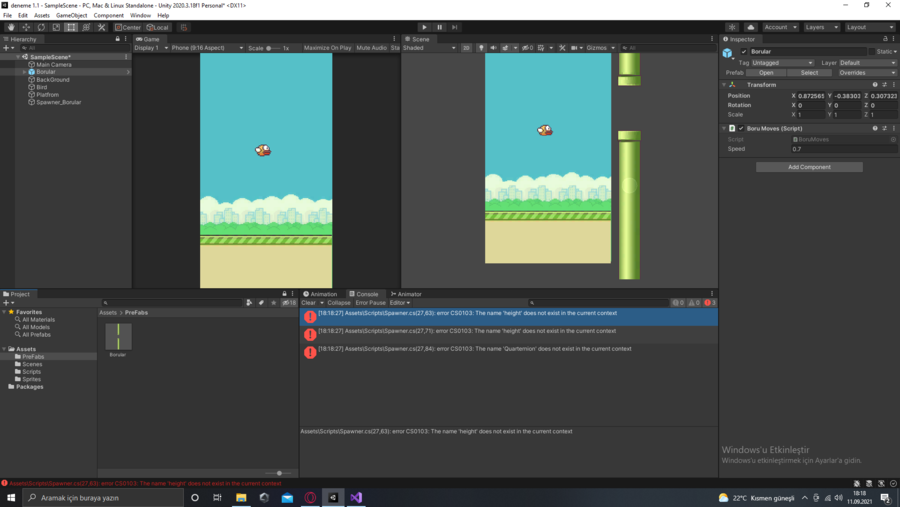
Task: Click the Step frame button
Action: pyautogui.click(x=455, y=27)
